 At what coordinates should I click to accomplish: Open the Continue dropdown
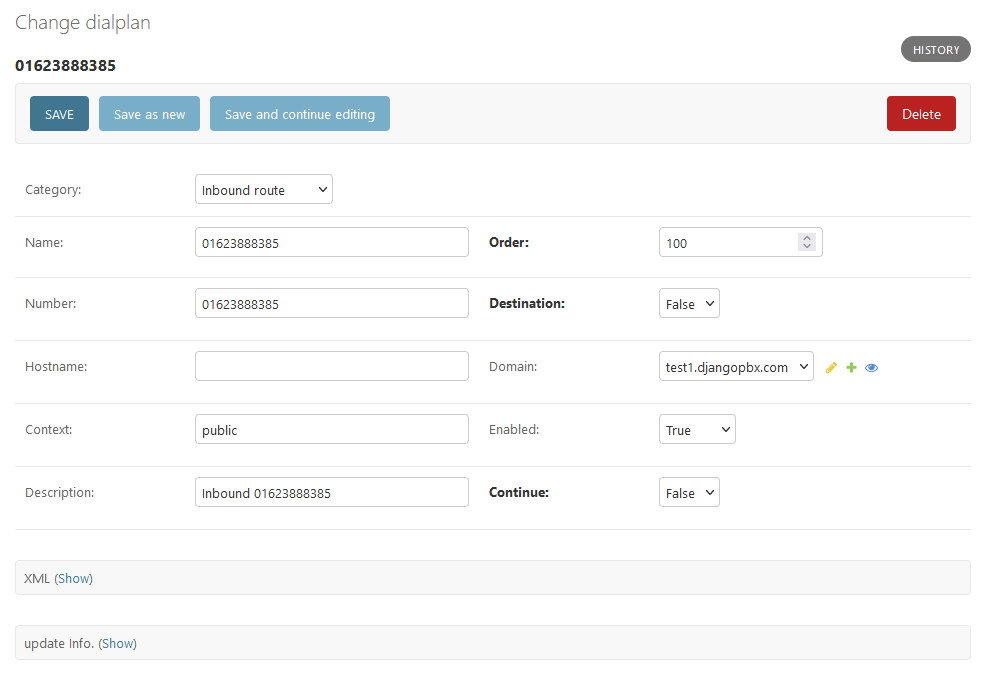(x=689, y=493)
